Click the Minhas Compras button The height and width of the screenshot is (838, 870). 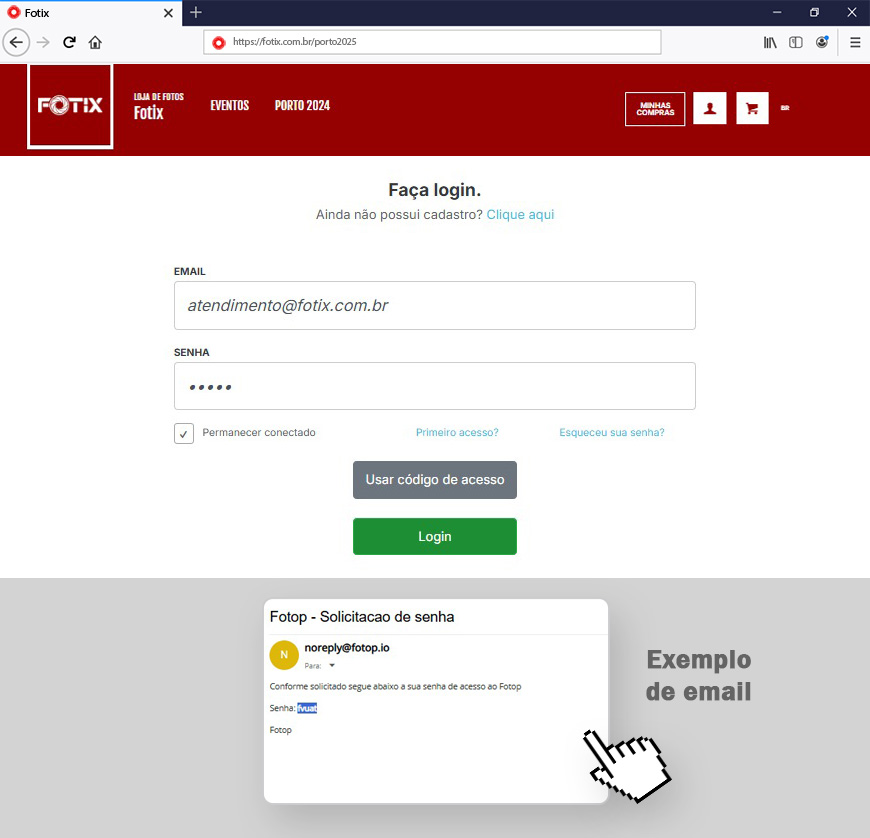(x=655, y=109)
